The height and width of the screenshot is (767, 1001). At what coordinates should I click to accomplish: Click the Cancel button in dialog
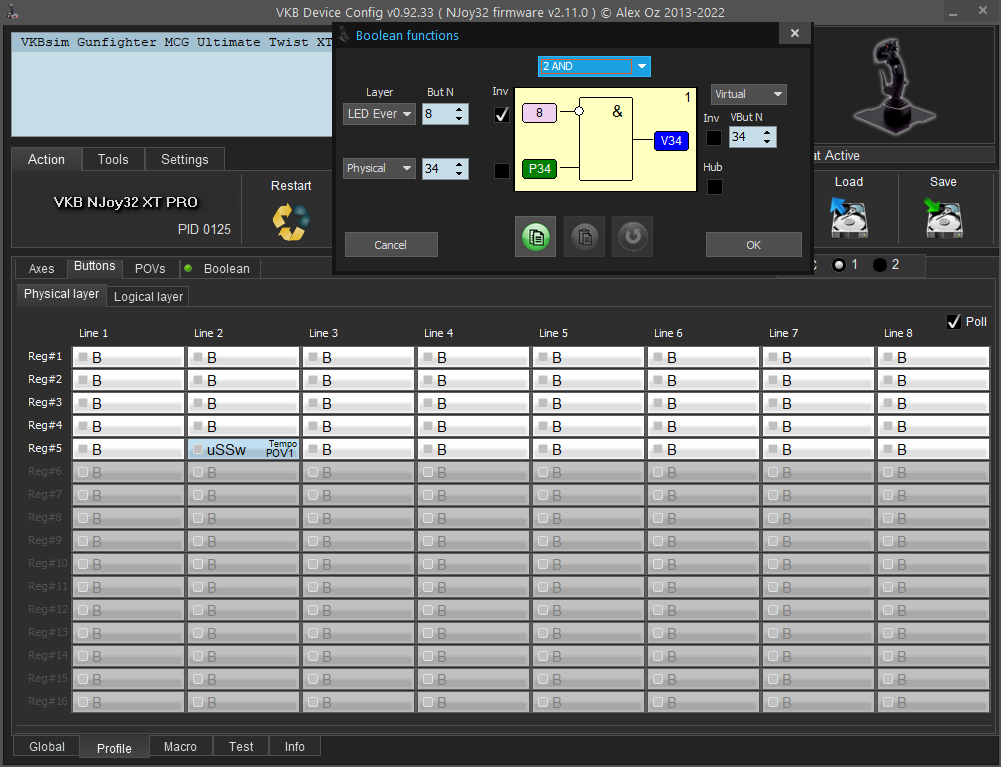(x=390, y=245)
